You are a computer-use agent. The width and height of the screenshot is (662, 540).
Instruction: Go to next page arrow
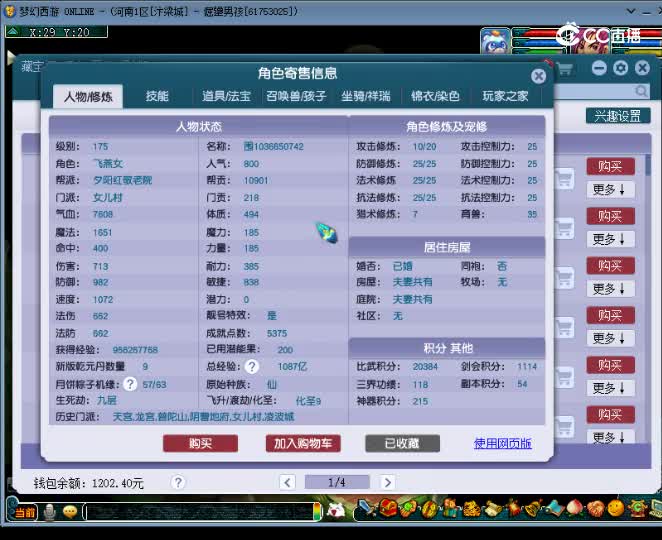pos(387,482)
